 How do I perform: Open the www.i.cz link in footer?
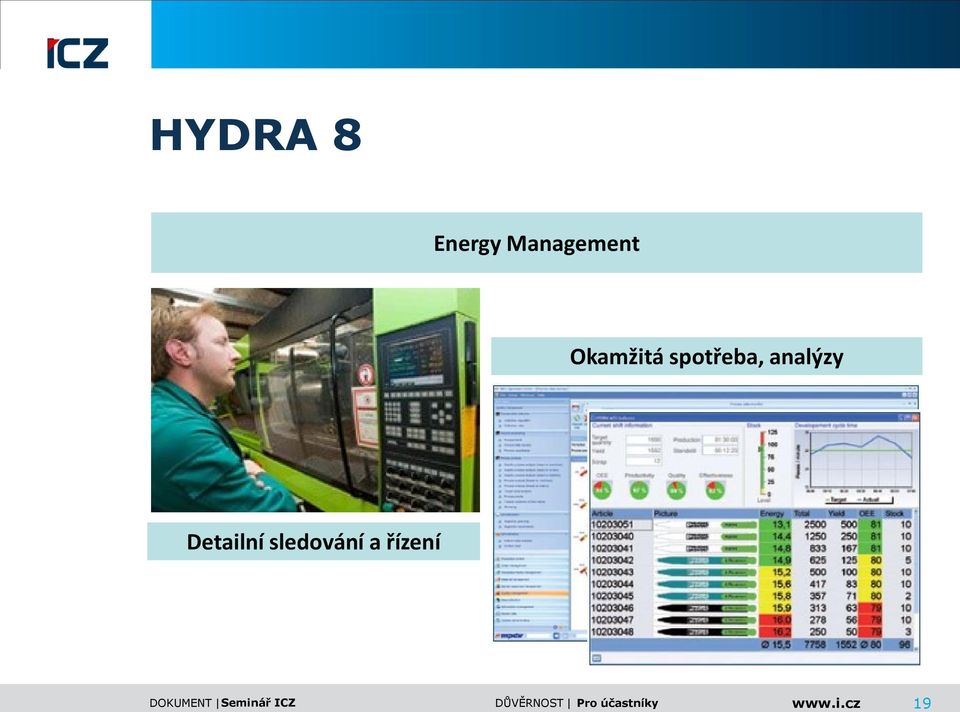(x=826, y=703)
